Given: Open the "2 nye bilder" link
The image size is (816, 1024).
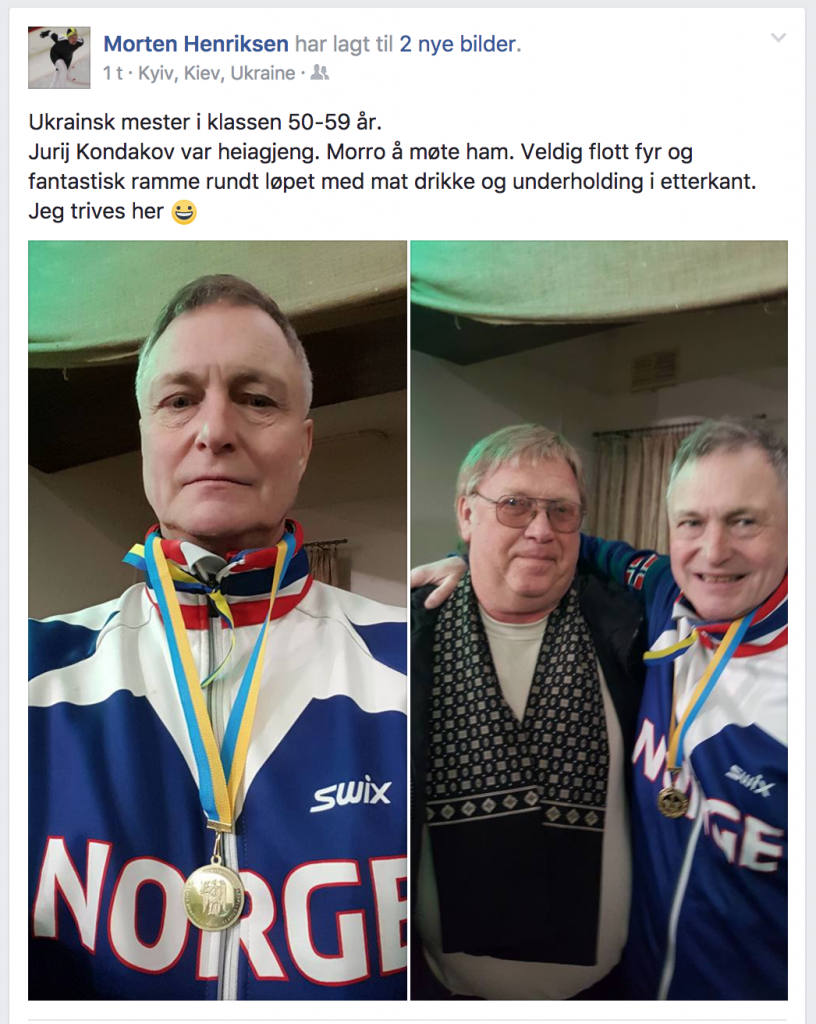Looking at the screenshot, I should click(x=458, y=44).
